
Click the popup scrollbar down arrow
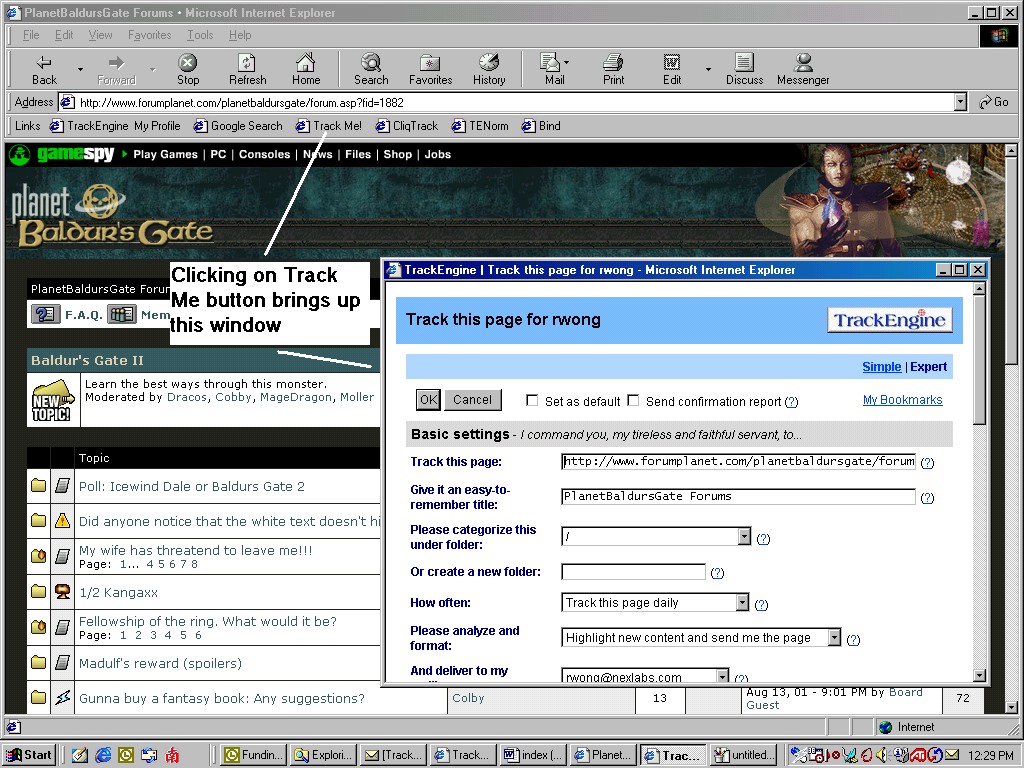(x=979, y=676)
